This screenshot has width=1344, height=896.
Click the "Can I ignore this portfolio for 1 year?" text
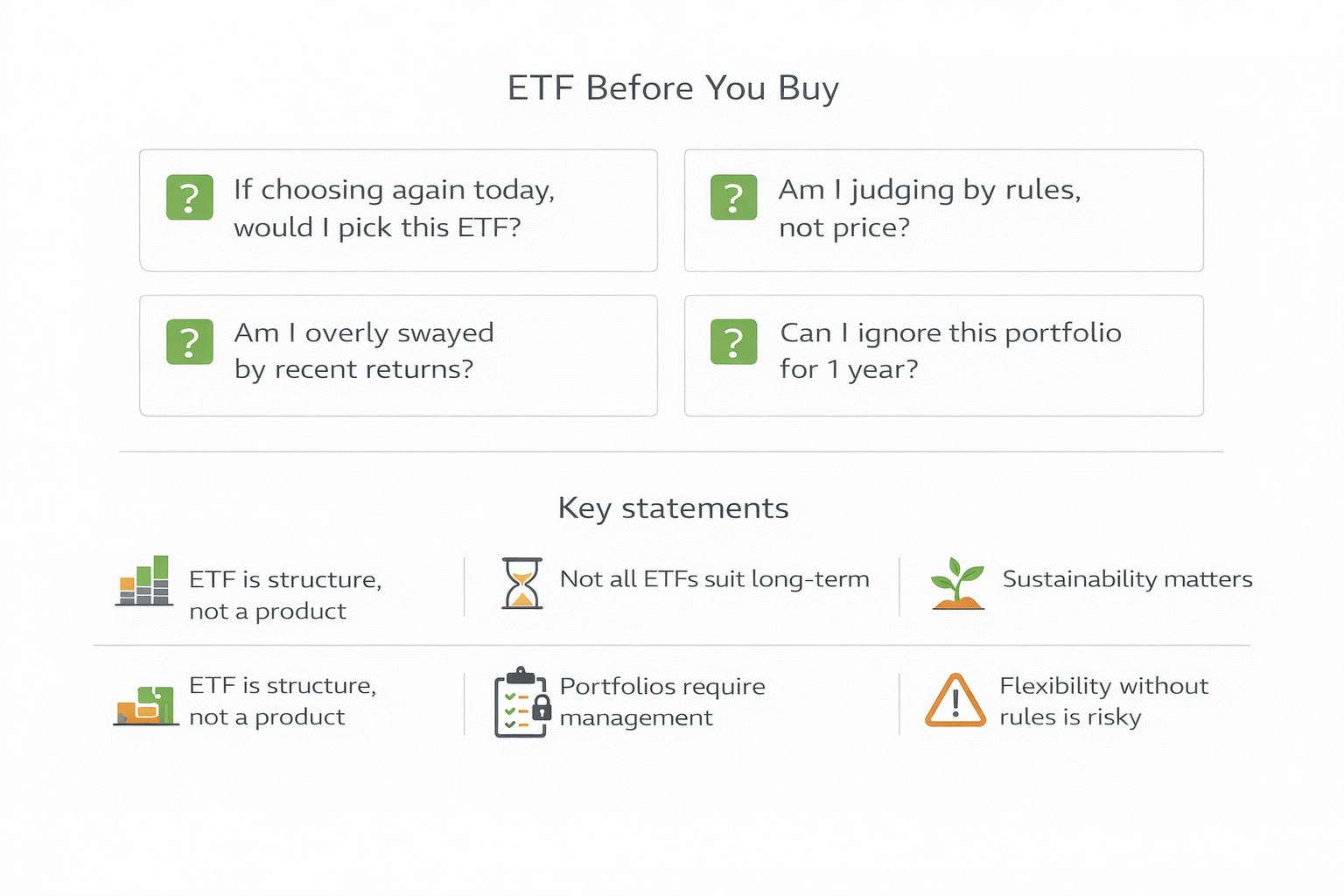950,351
